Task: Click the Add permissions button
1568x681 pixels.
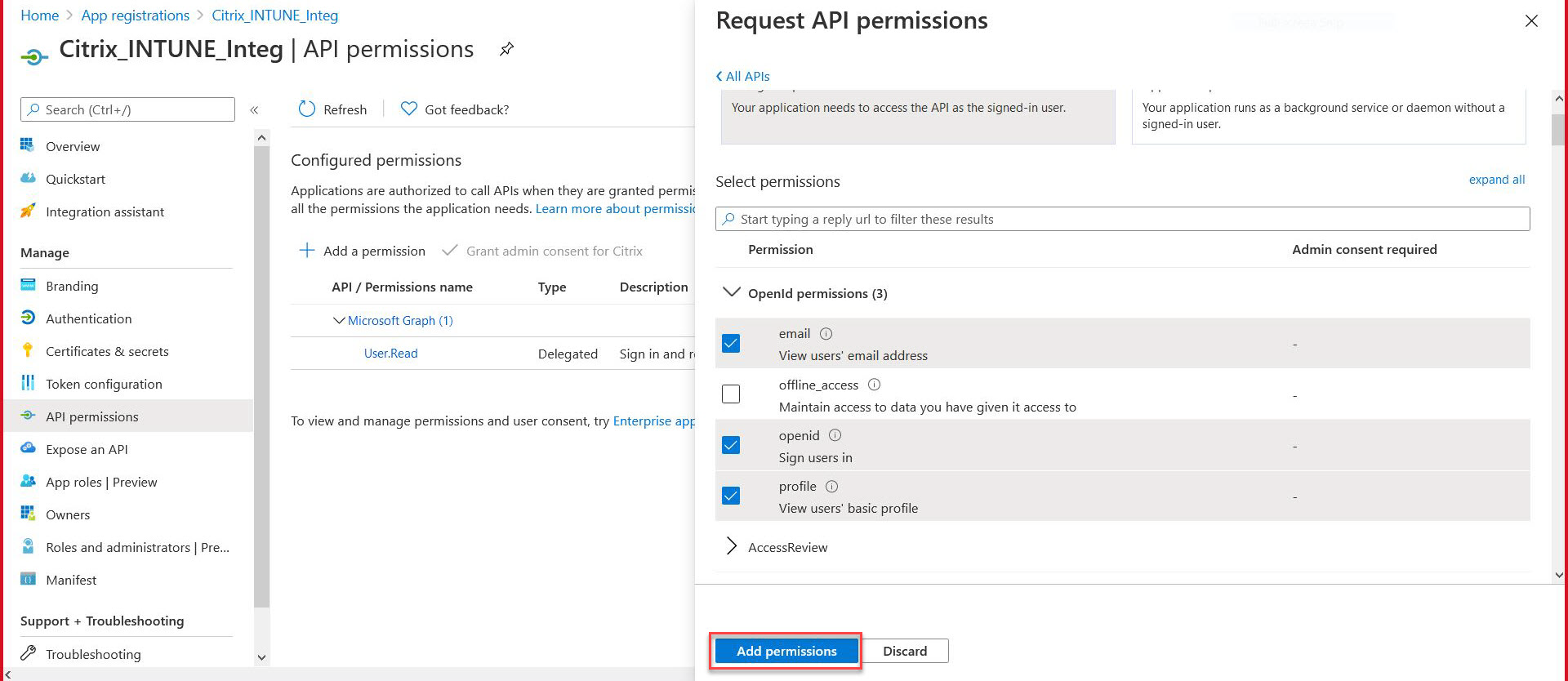Action: pyautogui.click(x=786, y=651)
